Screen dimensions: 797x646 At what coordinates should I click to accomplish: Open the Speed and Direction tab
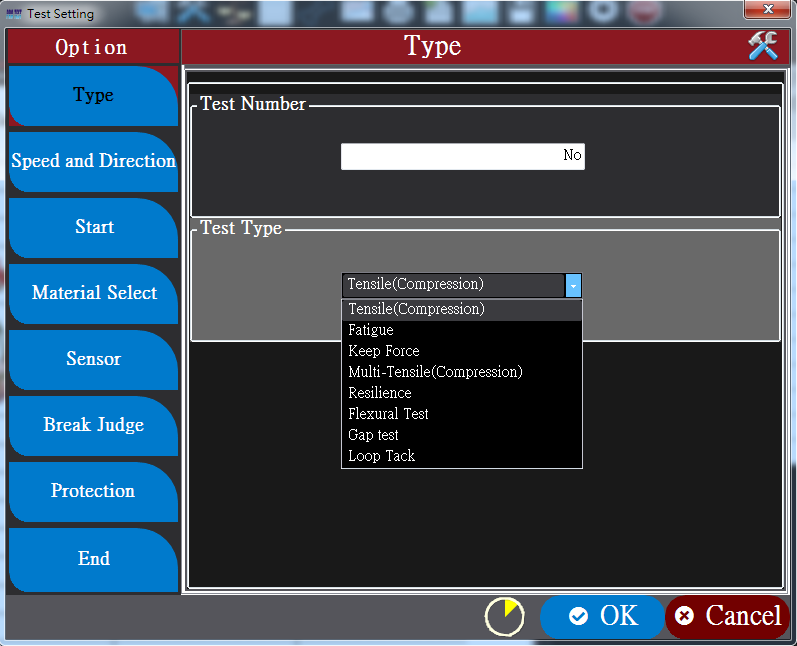(93, 161)
